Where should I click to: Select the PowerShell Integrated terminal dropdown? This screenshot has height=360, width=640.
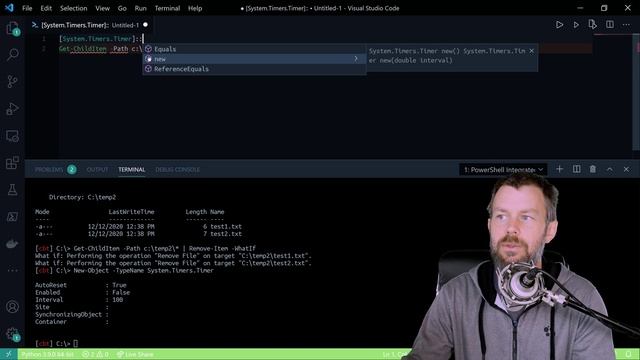(503, 169)
